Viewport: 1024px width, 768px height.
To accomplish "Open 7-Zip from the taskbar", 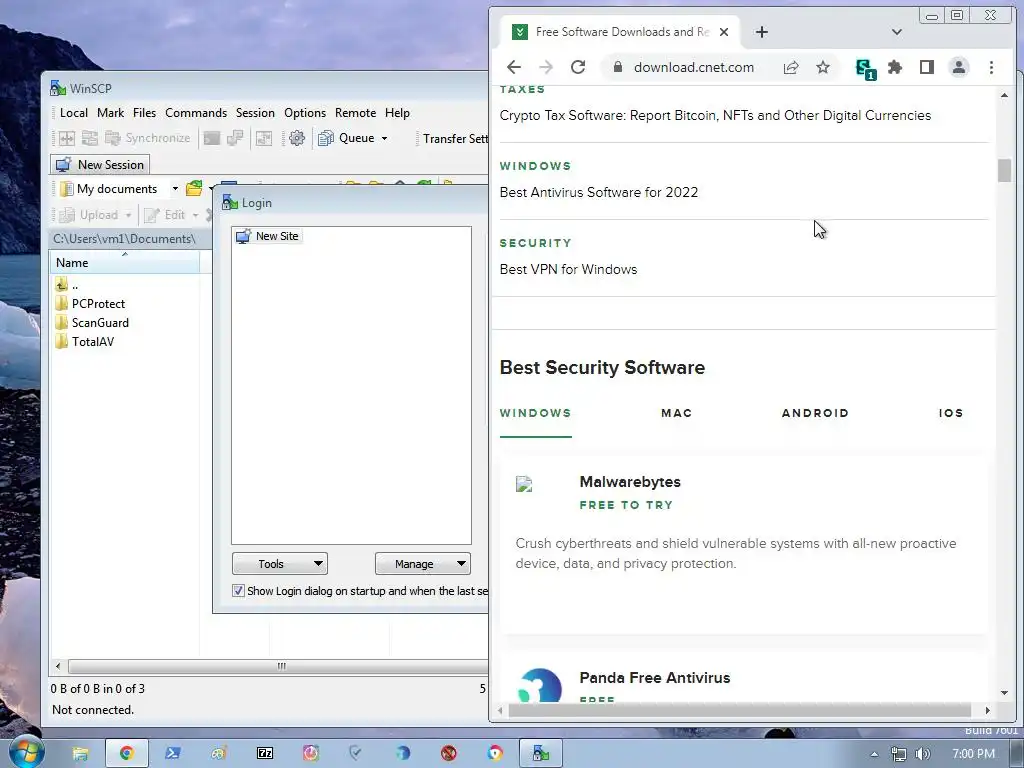I will (264, 753).
